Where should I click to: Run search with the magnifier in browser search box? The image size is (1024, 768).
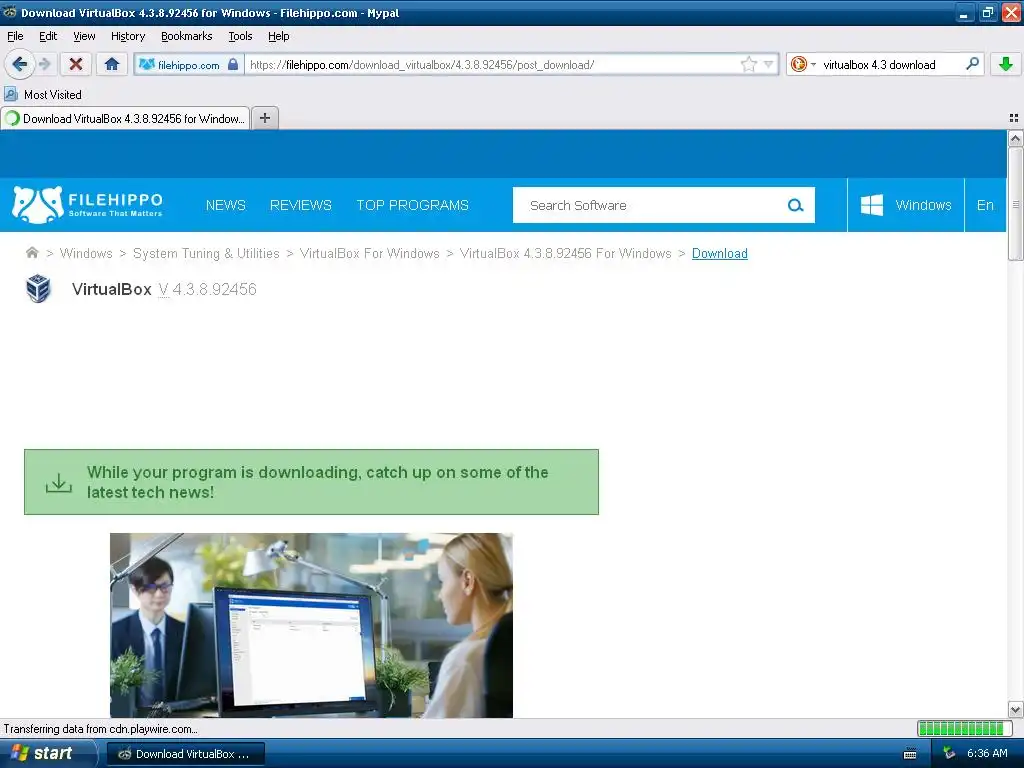(972, 64)
